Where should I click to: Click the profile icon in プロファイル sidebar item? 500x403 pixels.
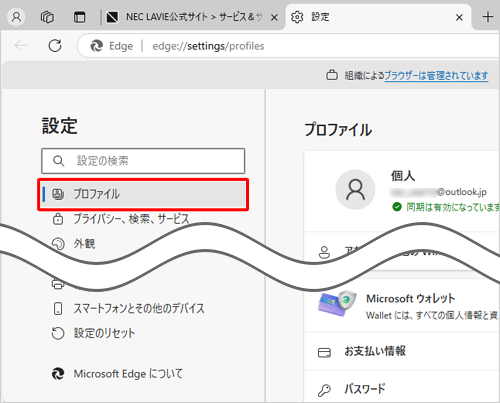tap(58, 194)
